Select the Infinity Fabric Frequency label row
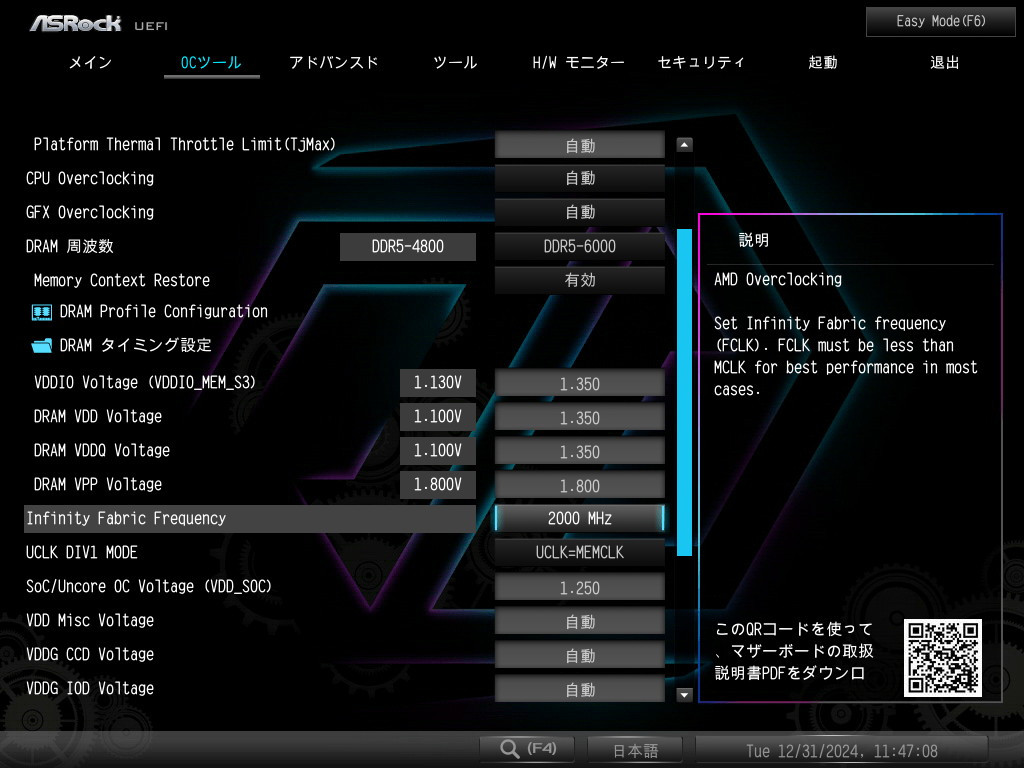 (249, 519)
